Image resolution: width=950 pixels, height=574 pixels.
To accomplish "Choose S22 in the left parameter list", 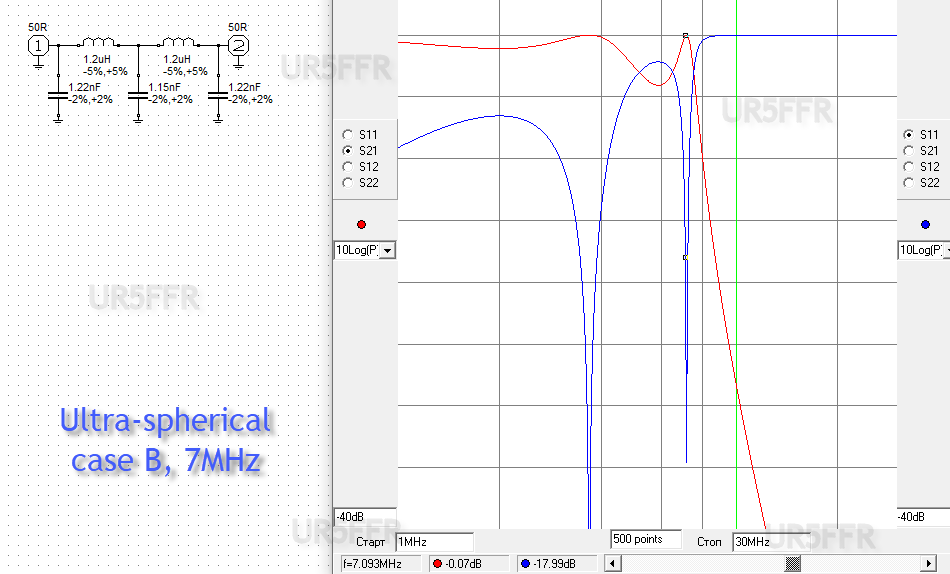I will 348,182.
